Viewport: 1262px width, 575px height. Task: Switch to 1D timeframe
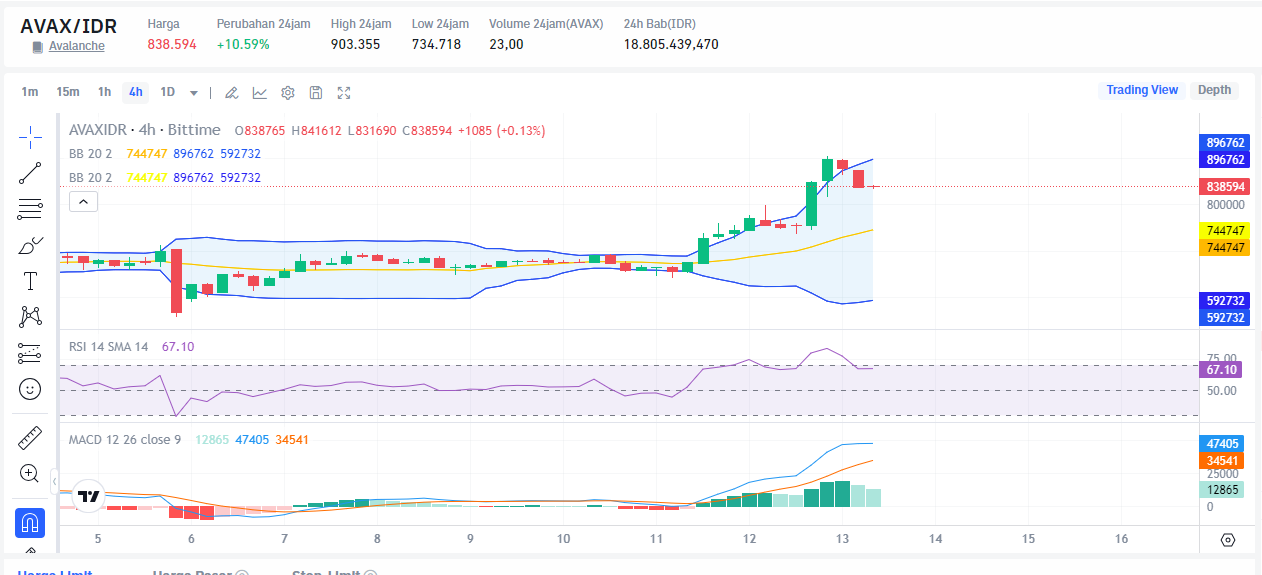(x=167, y=92)
